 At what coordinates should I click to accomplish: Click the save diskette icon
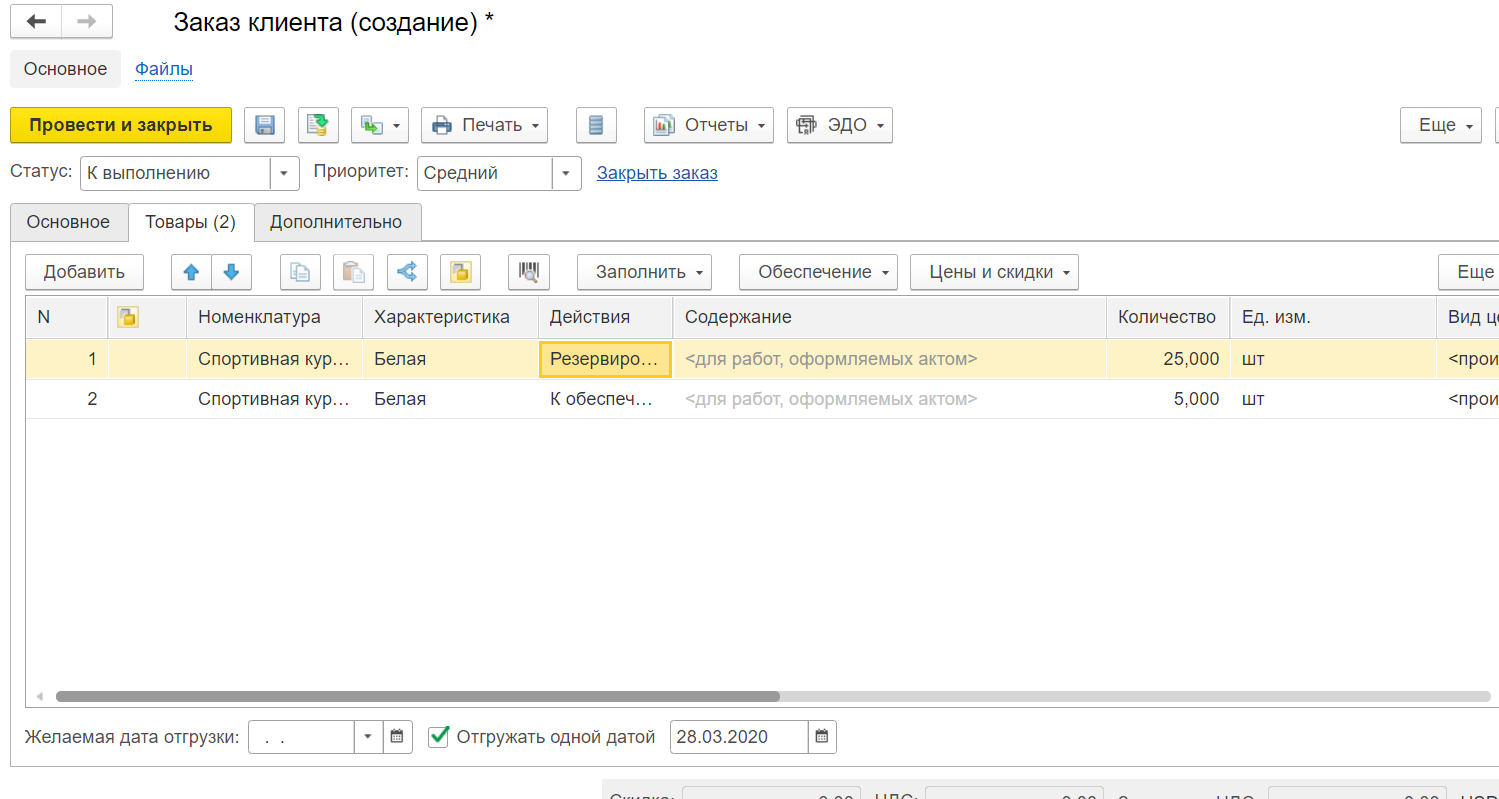(x=265, y=125)
